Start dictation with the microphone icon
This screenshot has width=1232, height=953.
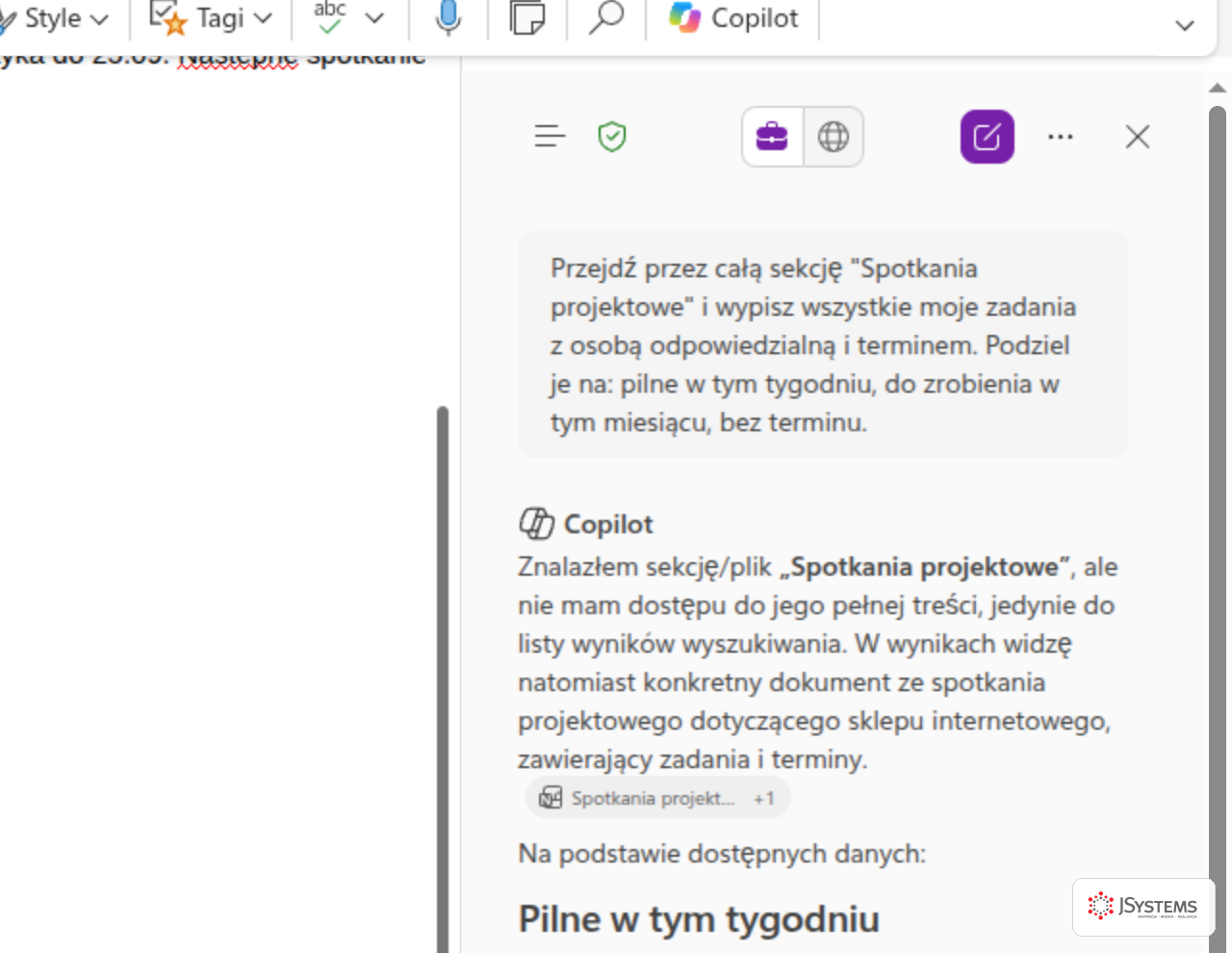click(x=448, y=17)
